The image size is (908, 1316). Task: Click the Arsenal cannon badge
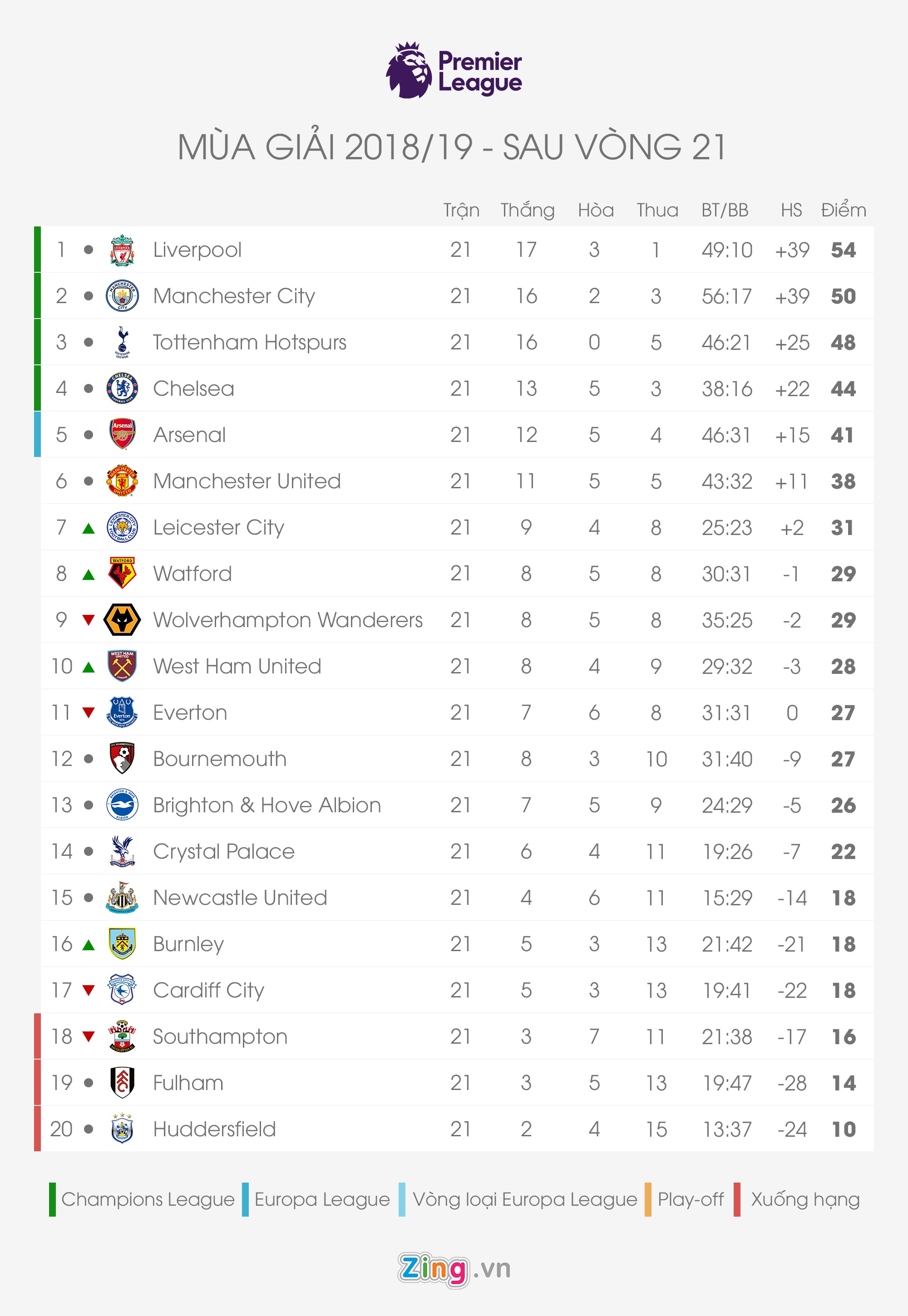pos(122,434)
